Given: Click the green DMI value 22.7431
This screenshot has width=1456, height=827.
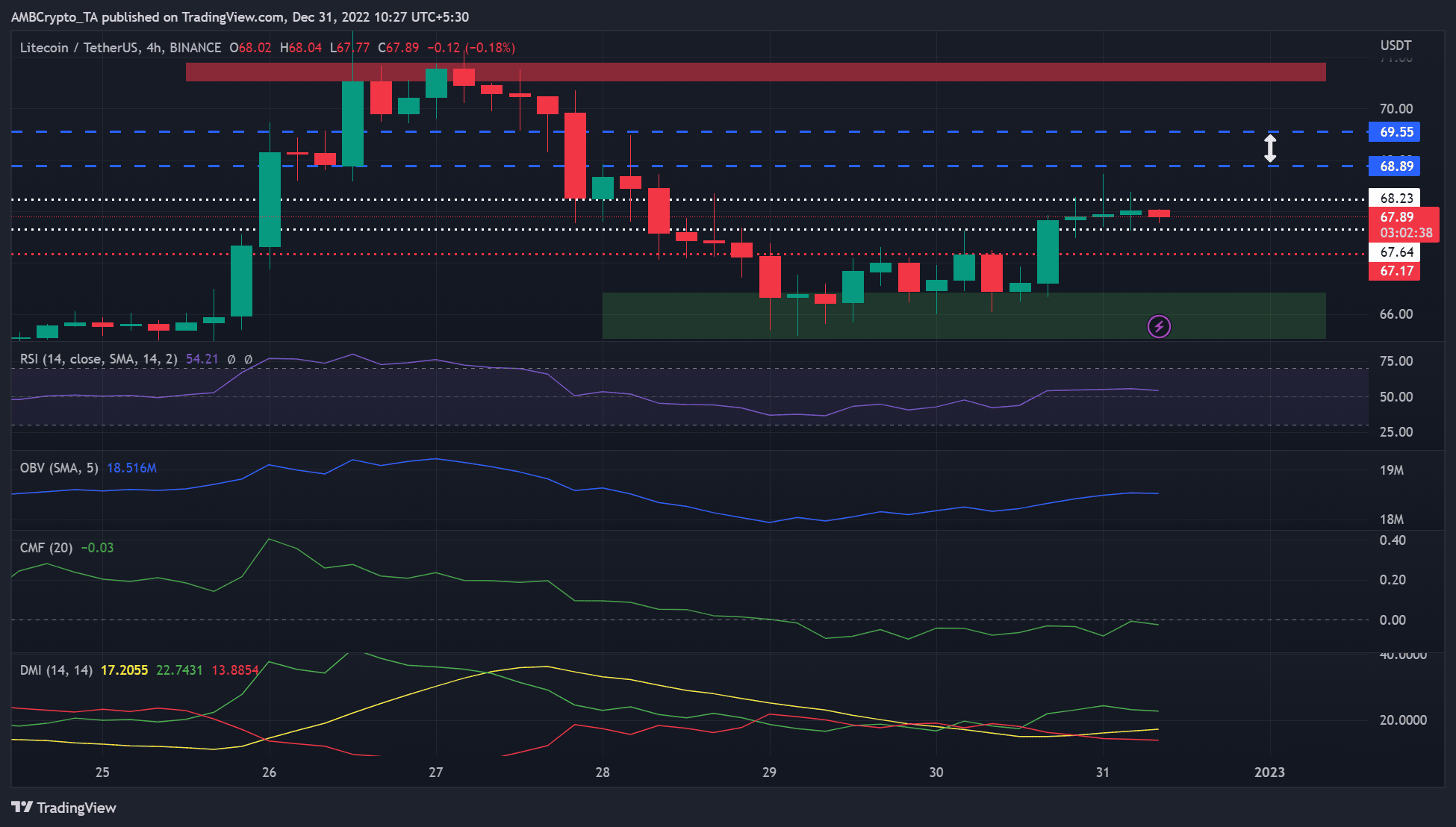Looking at the screenshot, I should point(179,670).
